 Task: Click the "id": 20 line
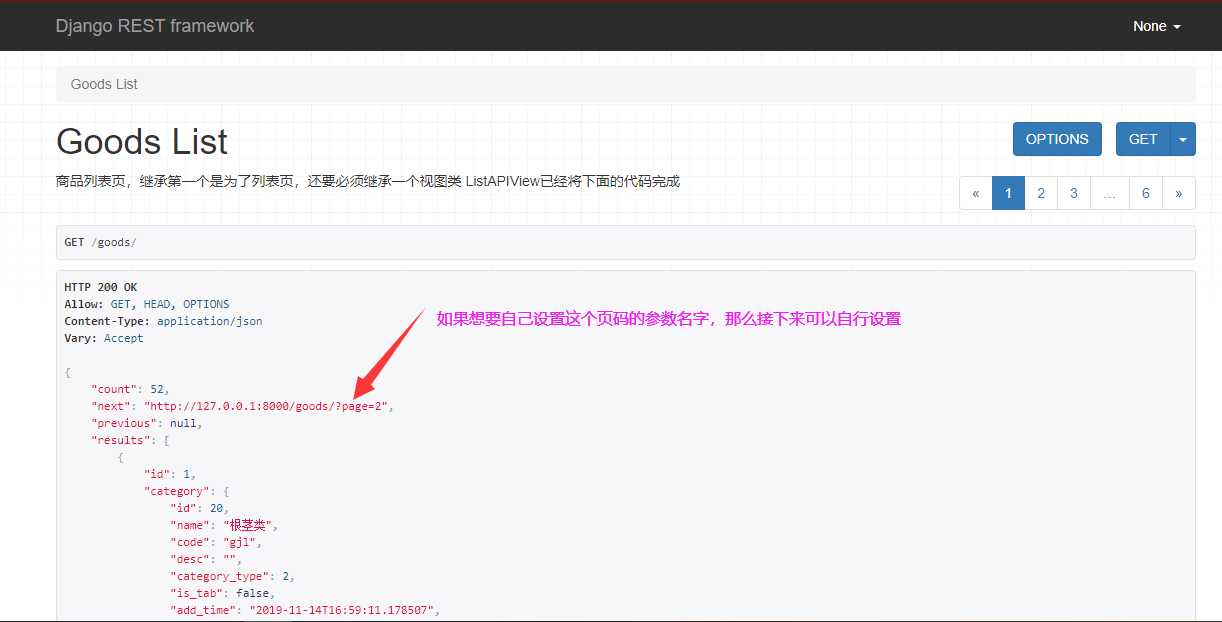[199, 508]
